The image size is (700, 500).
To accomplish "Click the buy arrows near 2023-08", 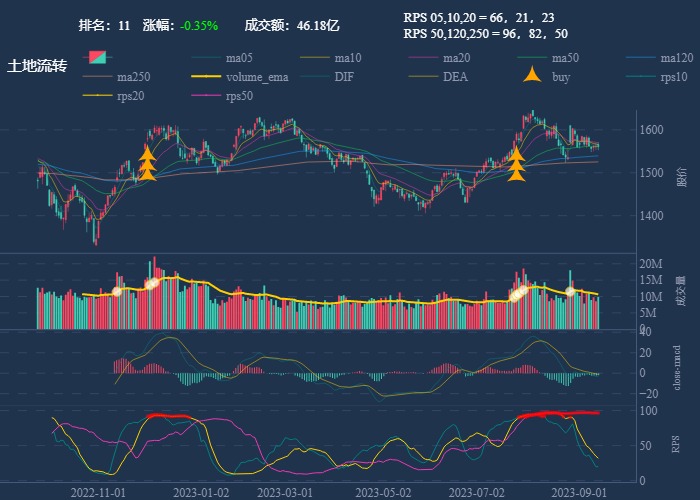I will point(517,164).
